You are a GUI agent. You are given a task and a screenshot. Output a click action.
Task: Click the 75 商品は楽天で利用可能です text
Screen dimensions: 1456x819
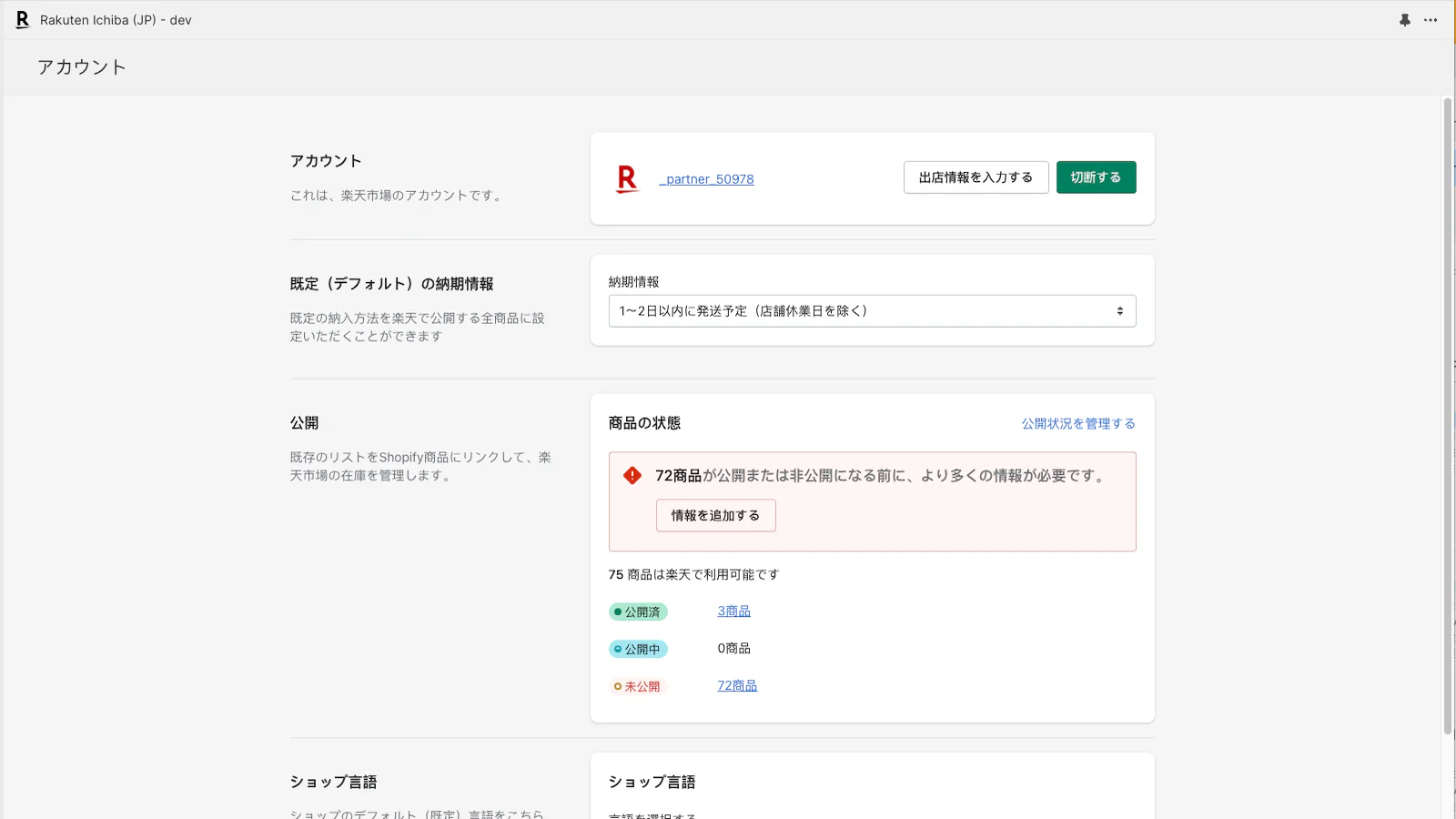pyautogui.click(x=693, y=575)
